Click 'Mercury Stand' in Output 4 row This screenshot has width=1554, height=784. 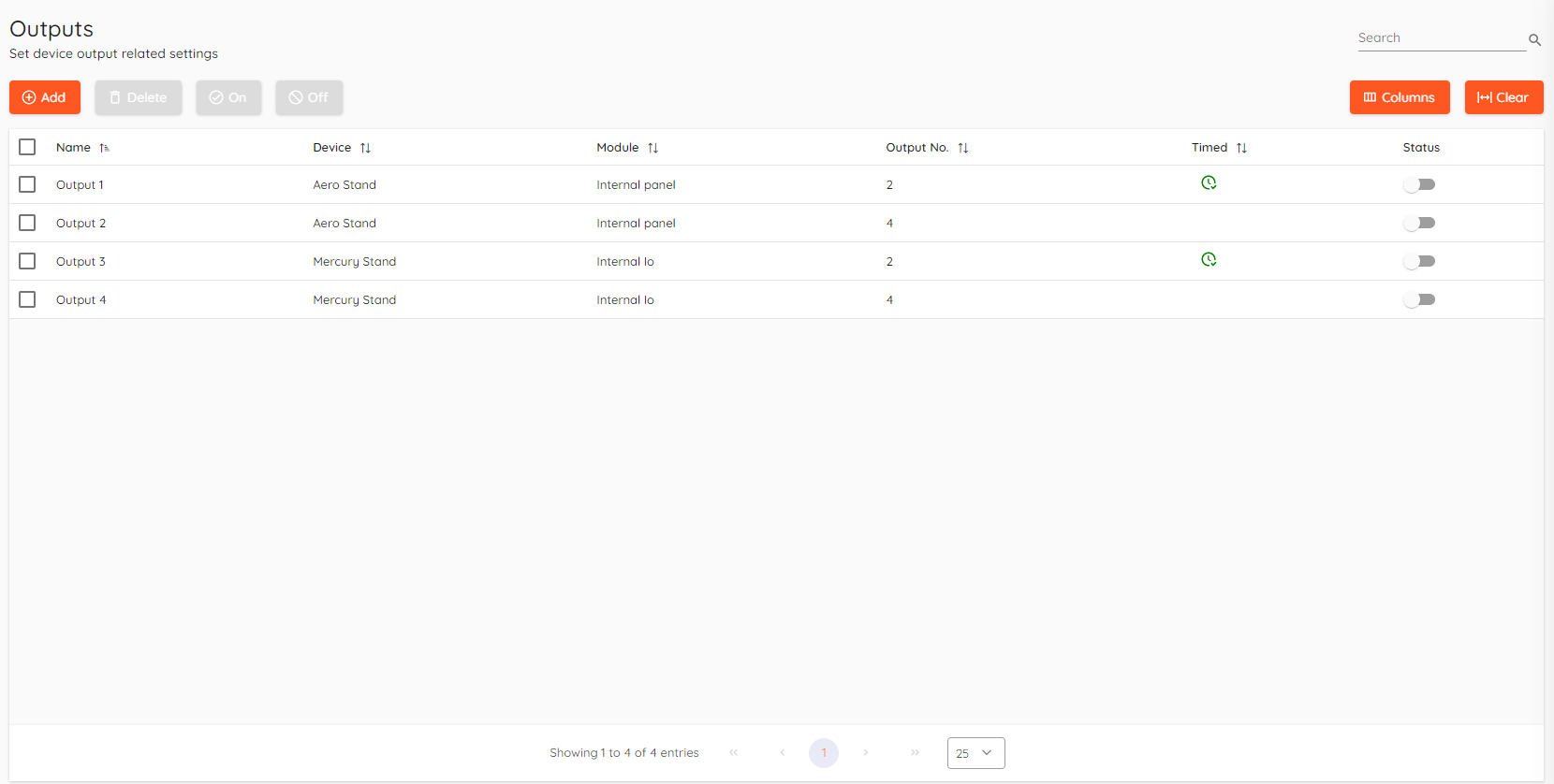tap(355, 300)
